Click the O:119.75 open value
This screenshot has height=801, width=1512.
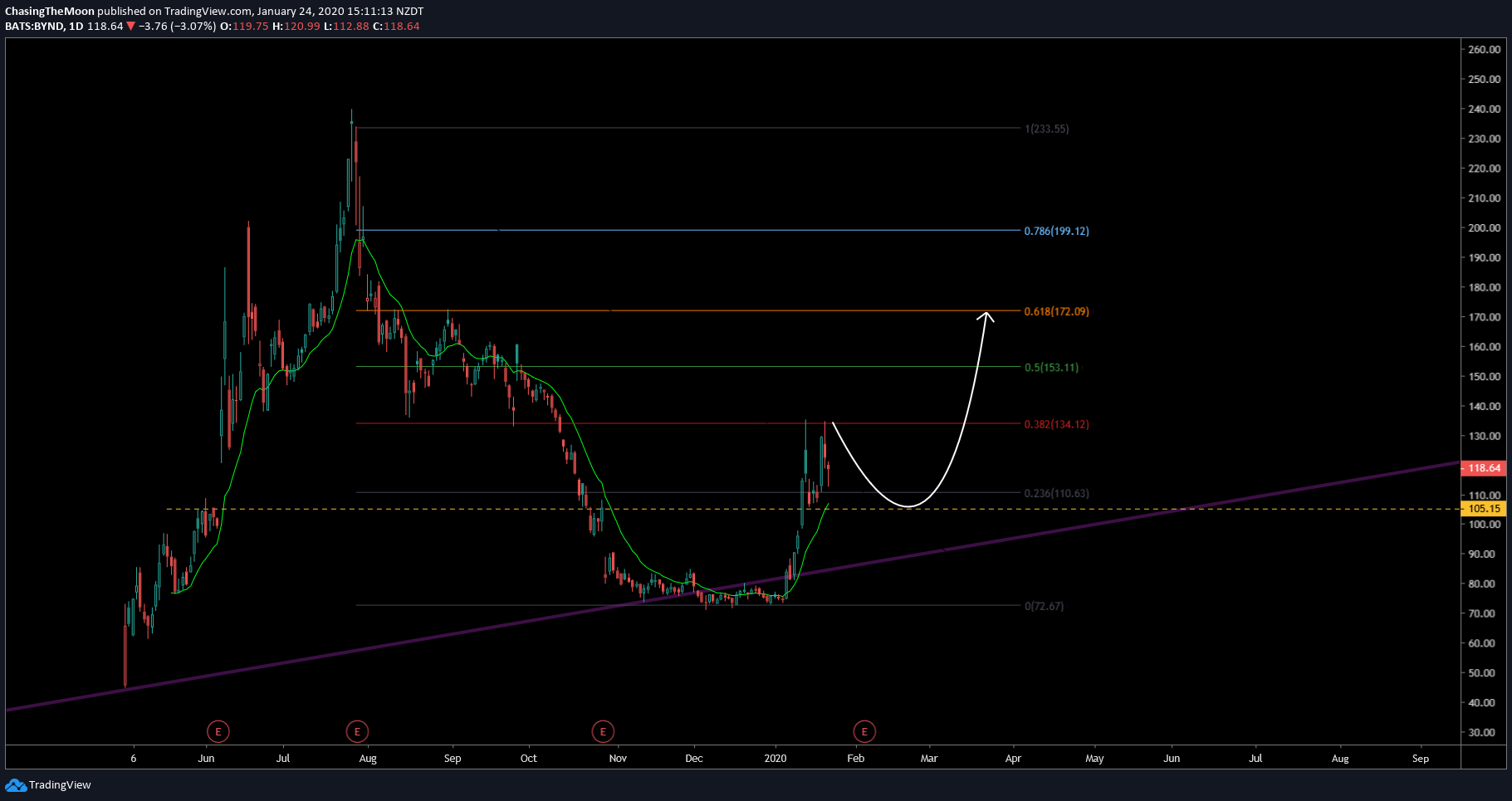coord(244,27)
